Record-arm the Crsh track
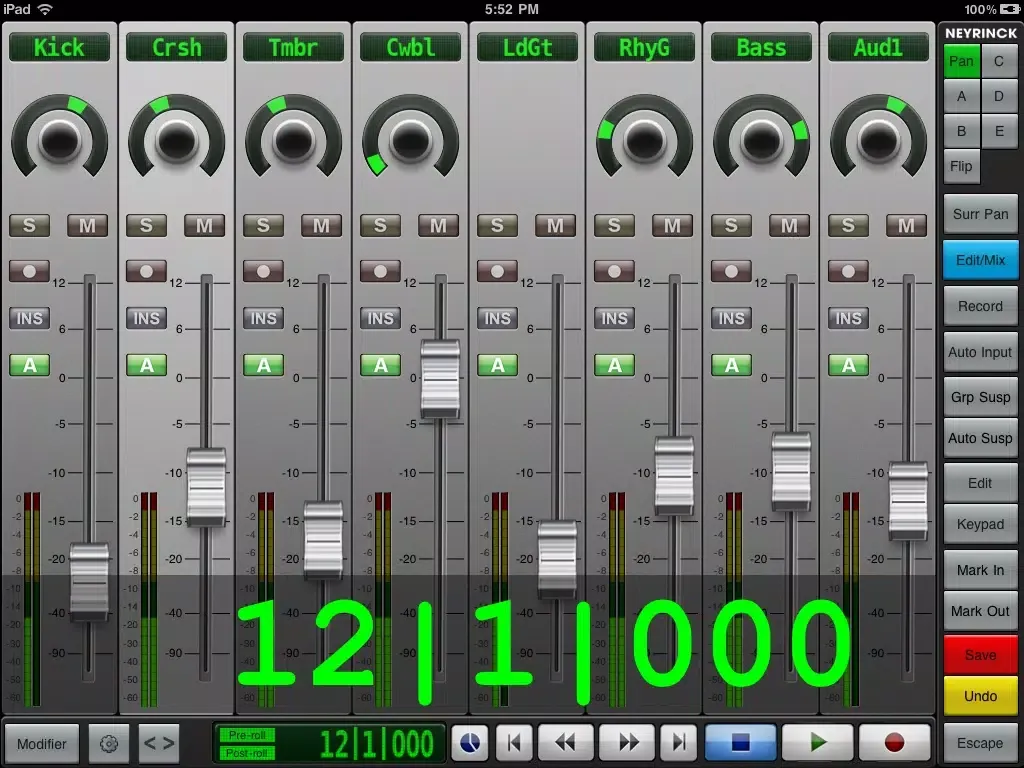Screen dimensions: 1024x768 pyautogui.click(x=146, y=271)
